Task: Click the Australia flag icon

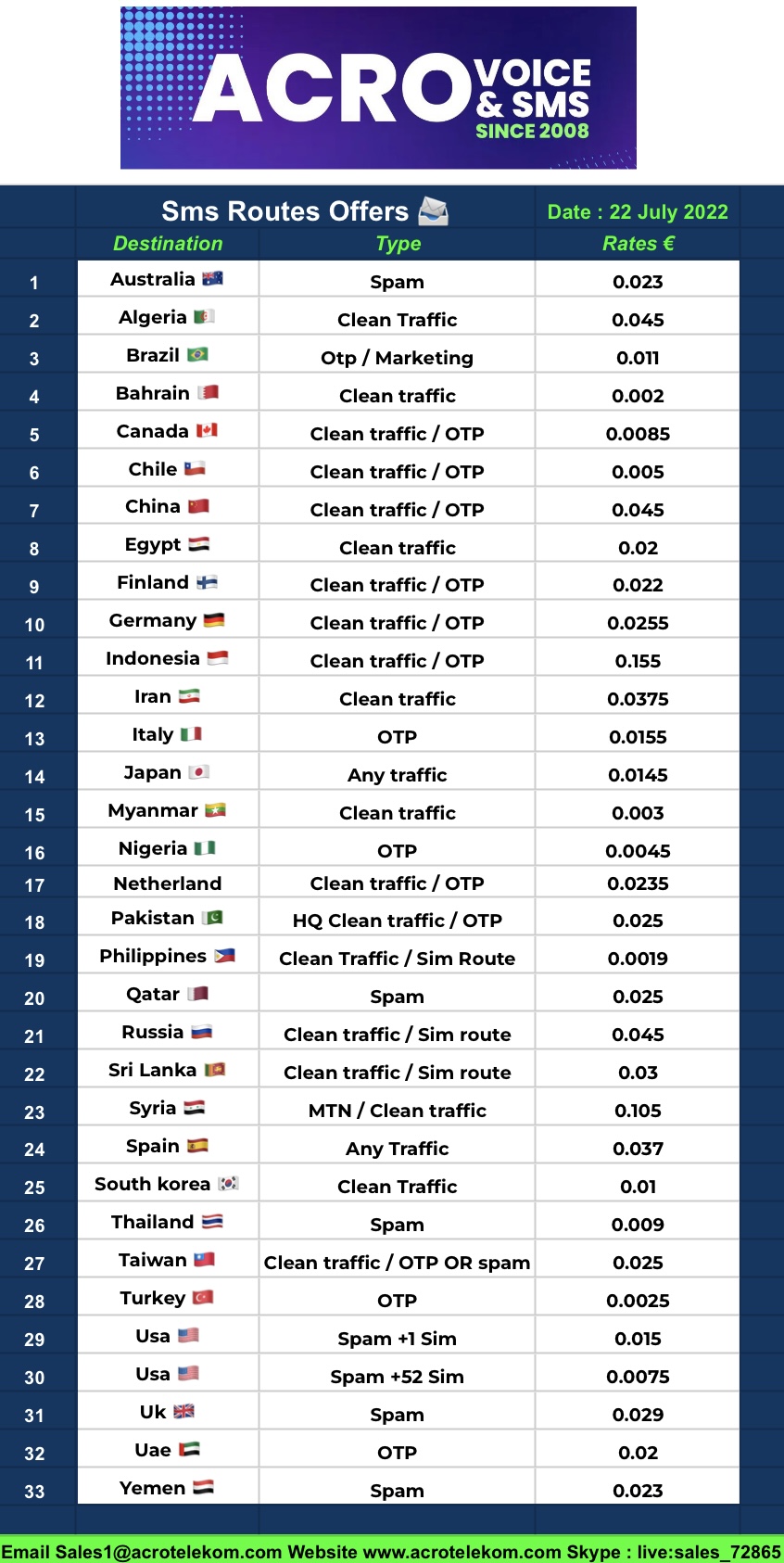Action: pos(212,278)
